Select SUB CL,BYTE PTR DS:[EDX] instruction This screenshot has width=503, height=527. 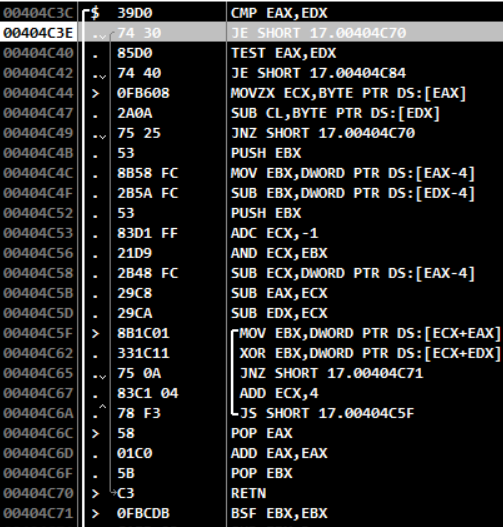(335, 113)
